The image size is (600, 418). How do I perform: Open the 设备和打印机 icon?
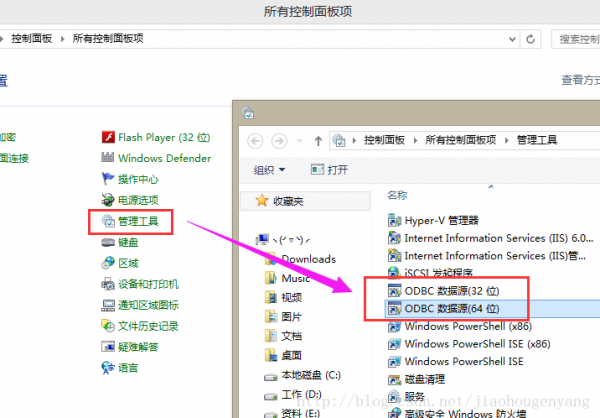point(108,284)
